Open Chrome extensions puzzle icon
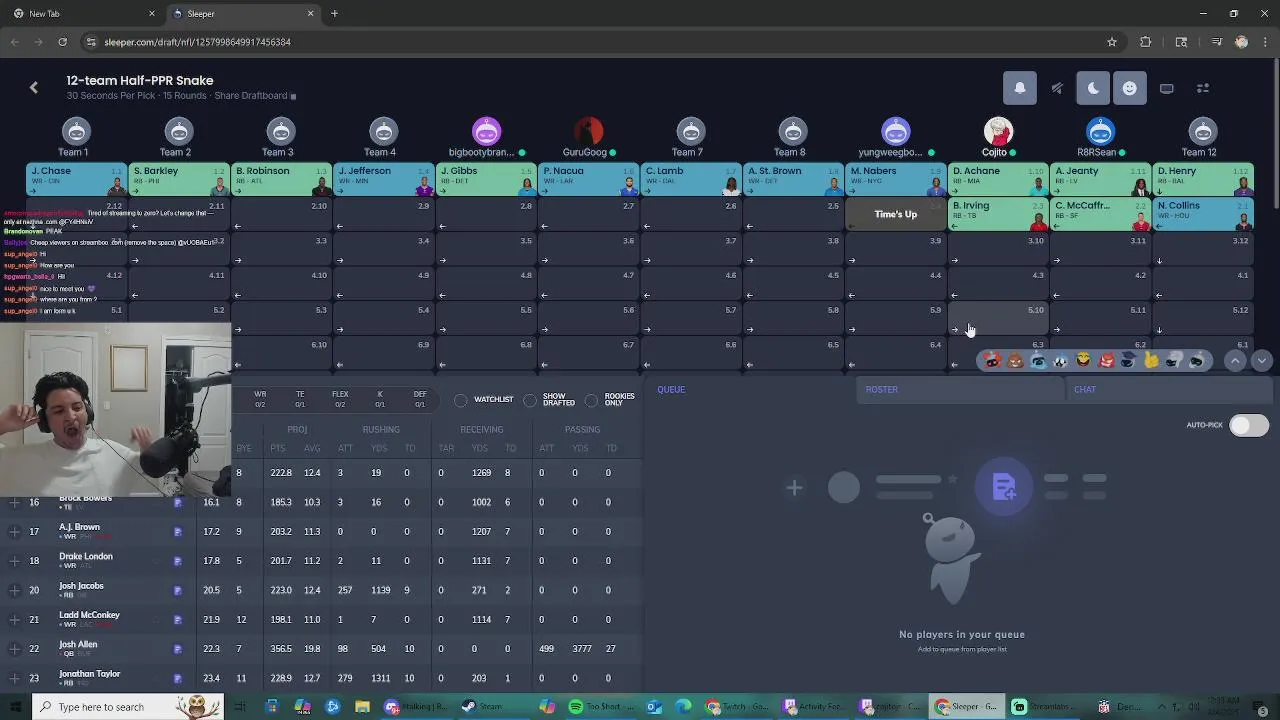 [1146, 42]
